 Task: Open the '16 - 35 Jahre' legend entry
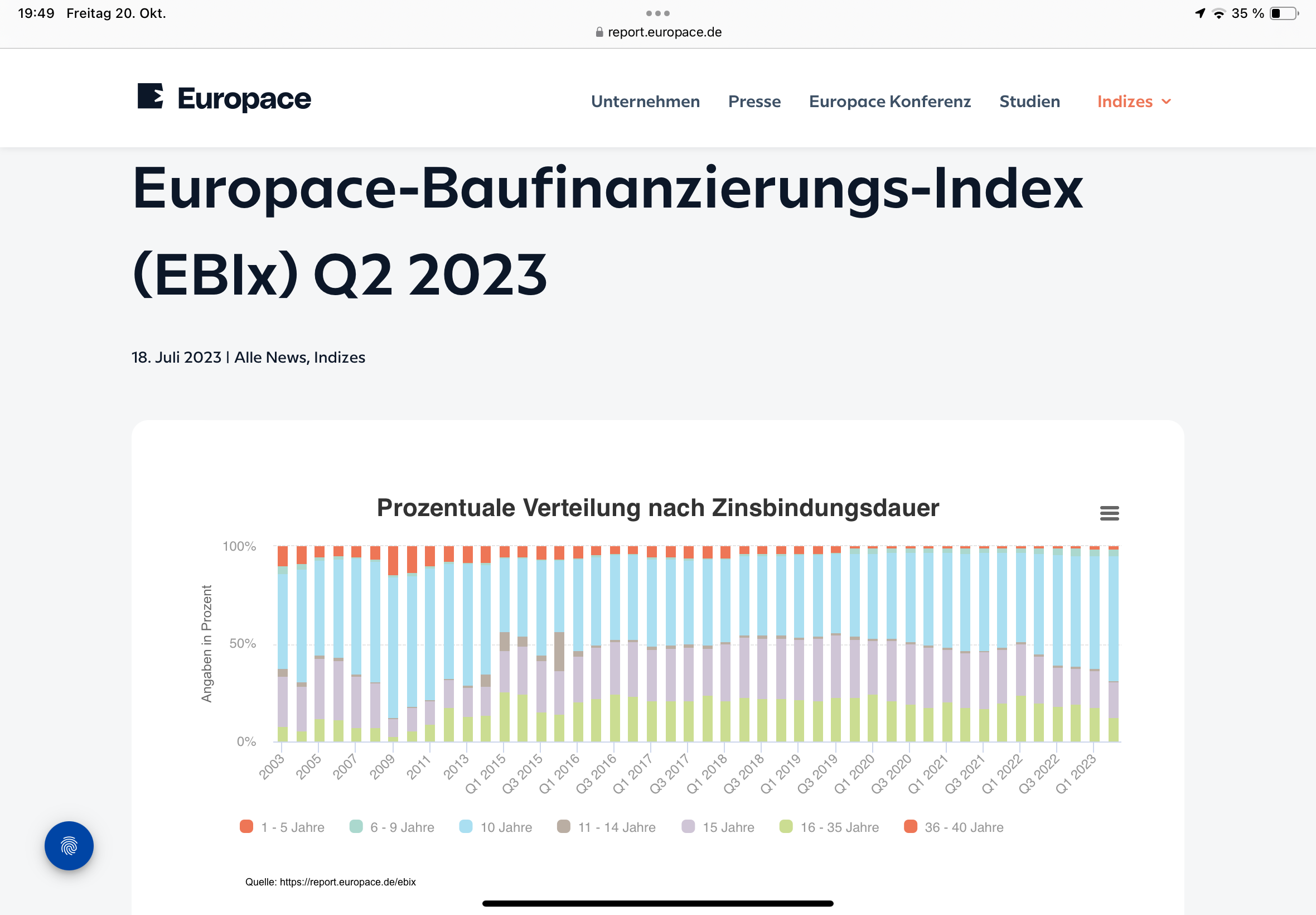(x=830, y=827)
